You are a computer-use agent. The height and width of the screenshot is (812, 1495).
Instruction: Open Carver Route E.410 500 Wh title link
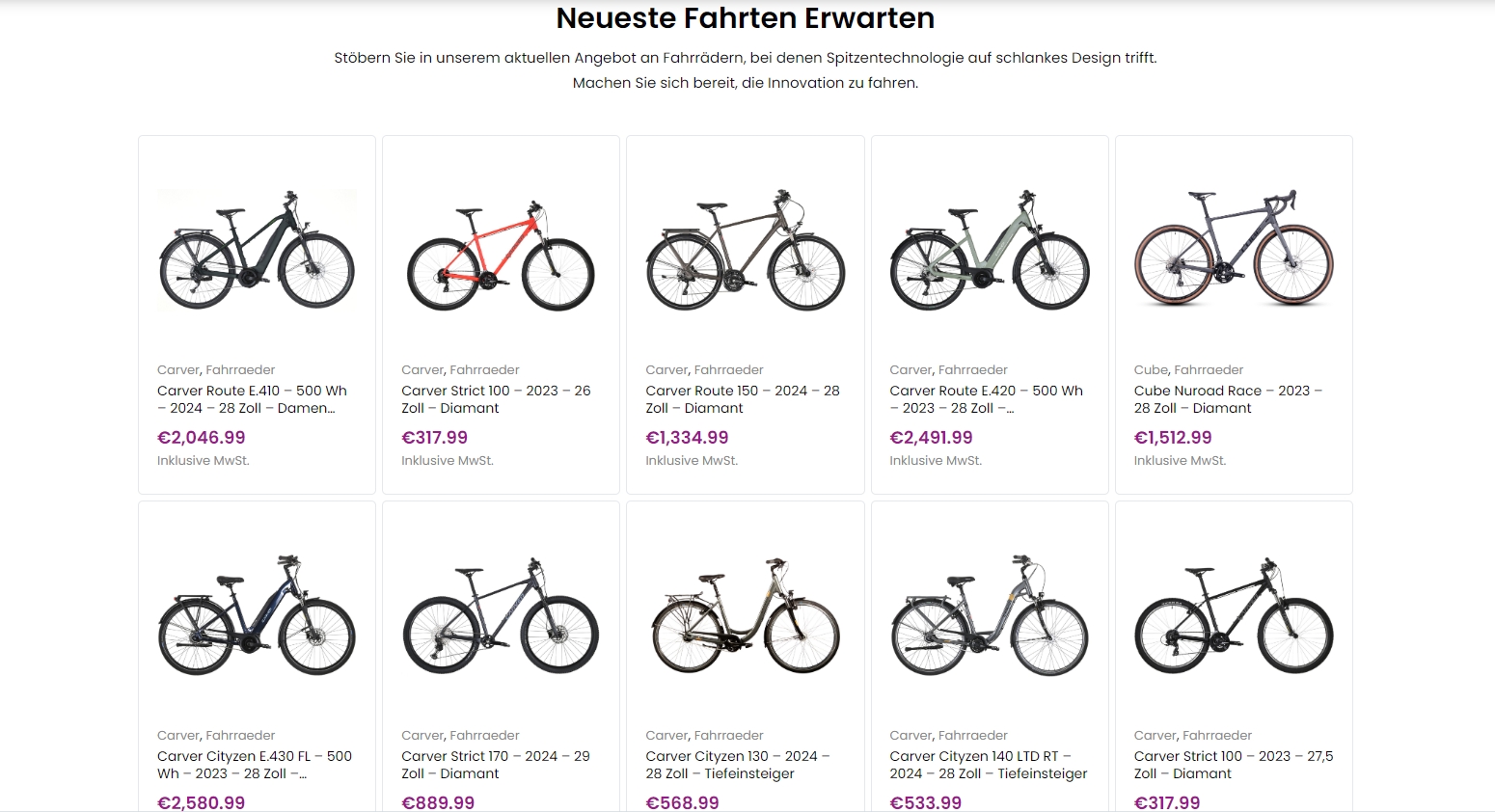pyautogui.click(x=252, y=399)
